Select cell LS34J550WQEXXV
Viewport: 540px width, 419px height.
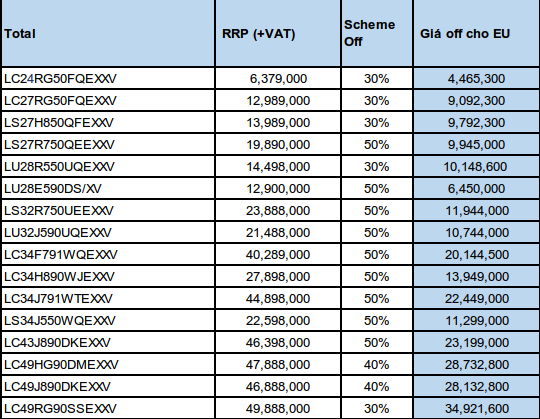[x=108, y=321]
